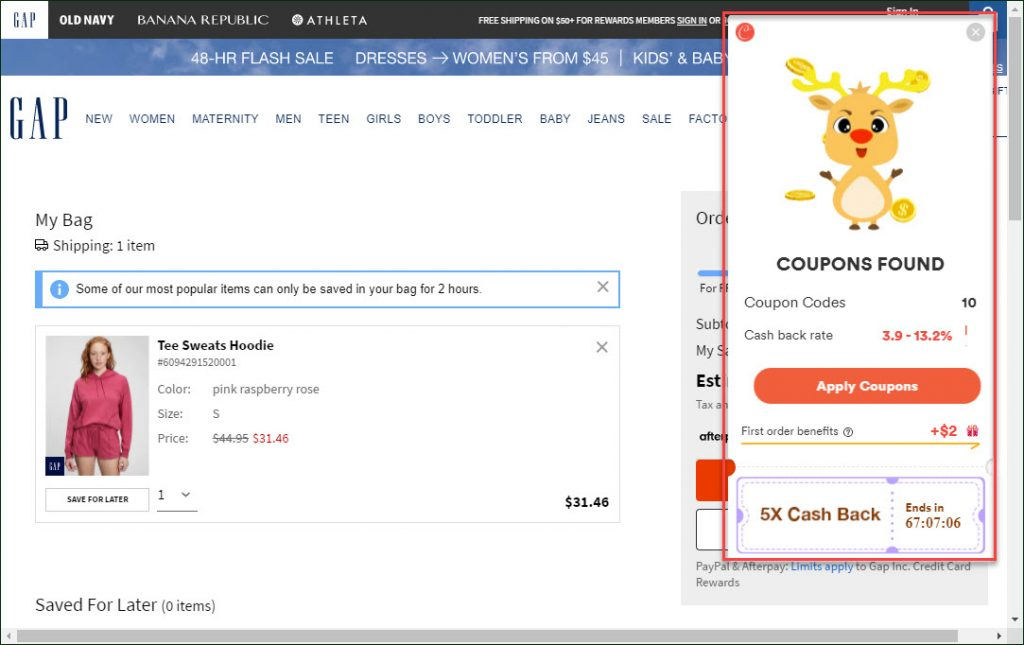Select the Gap brand tab in top bar

[x=24, y=20]
